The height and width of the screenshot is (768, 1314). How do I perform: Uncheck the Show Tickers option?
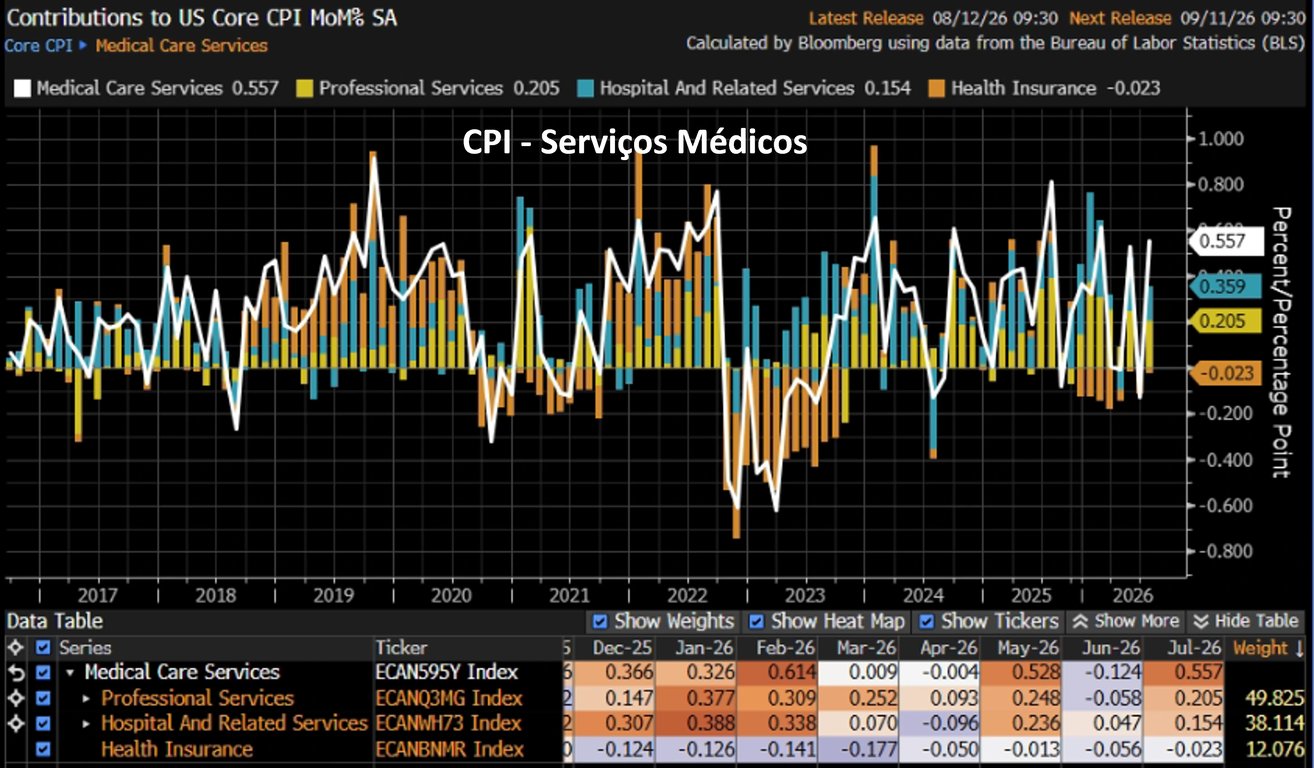pos(926,622)
